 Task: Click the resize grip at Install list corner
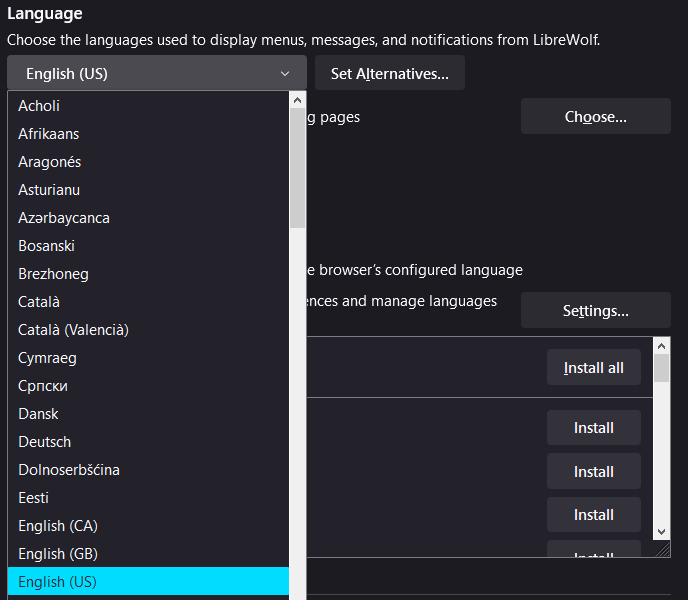click(x=662, y=550)
